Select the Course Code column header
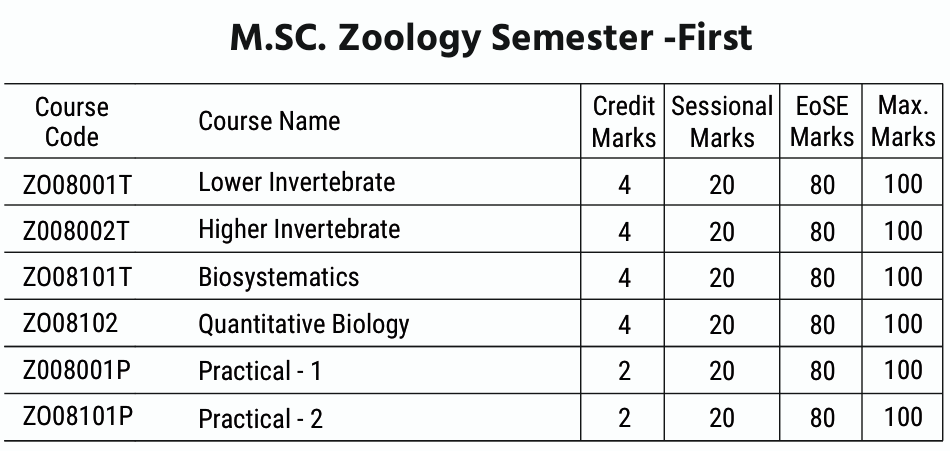Image resolution: width=950 pixels, height=451 pixels. click(72, 121)
